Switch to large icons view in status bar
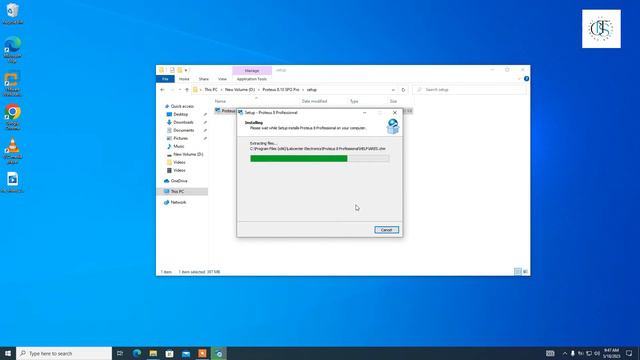640x360 pixels. tap(525, 271)
